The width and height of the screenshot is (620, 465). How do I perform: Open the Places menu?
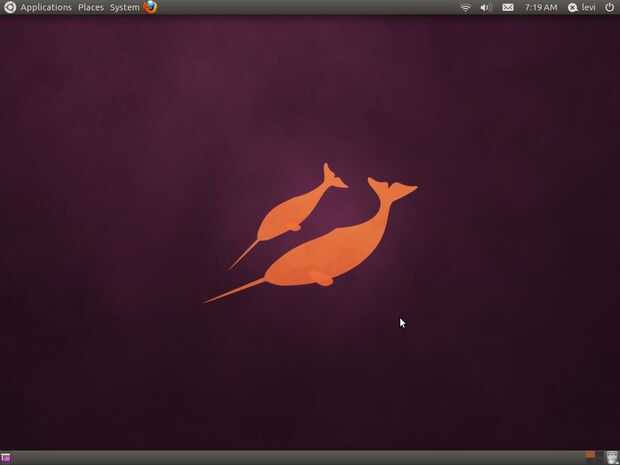tap(91, 8)
